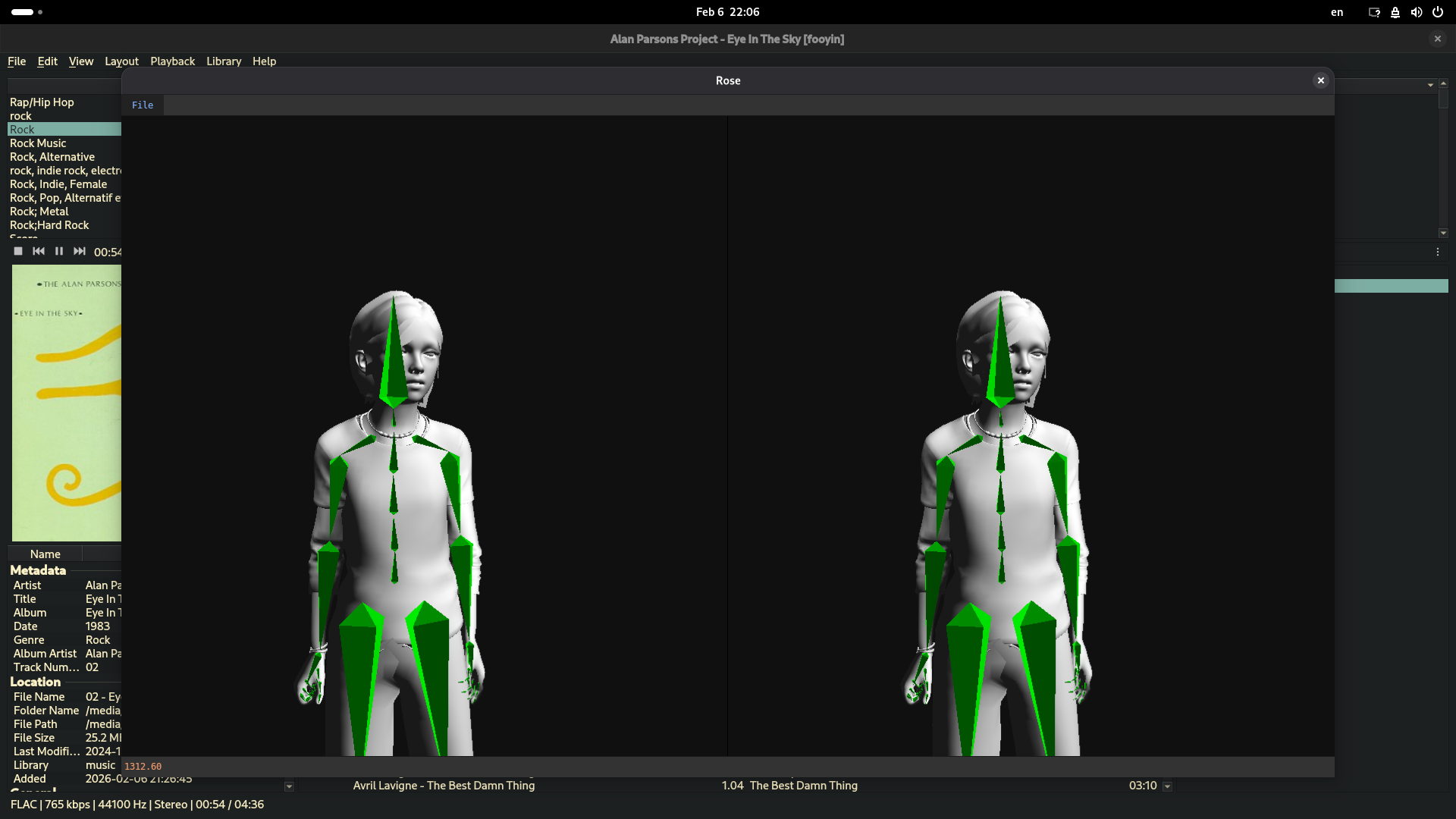Click the system volume icon
Screen dimensions: 1456x819
point(1416,12)
